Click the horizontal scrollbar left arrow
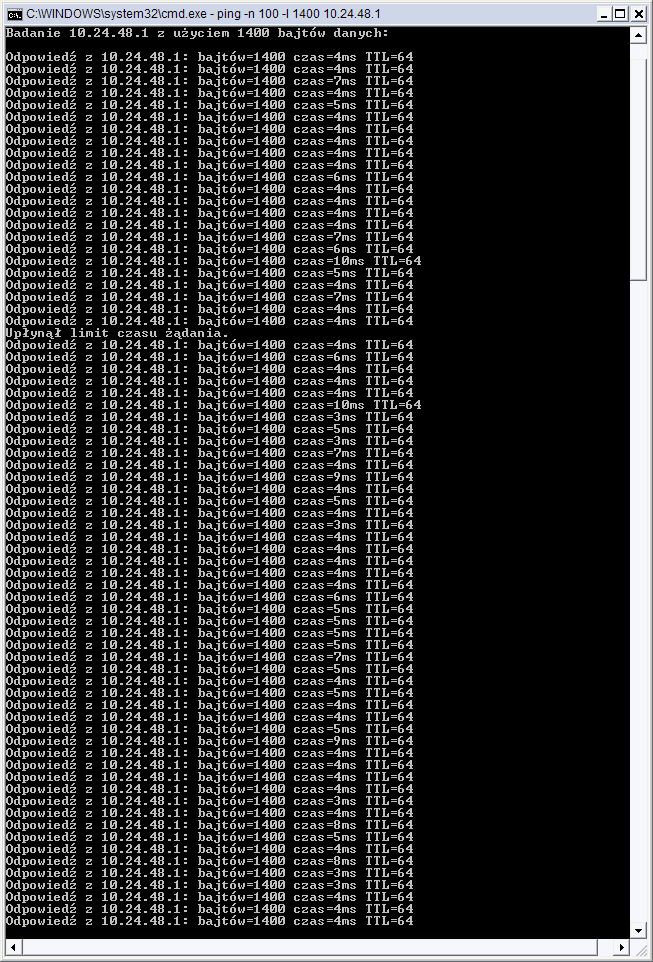The image size is (653, 962). (x=14, y=947)
